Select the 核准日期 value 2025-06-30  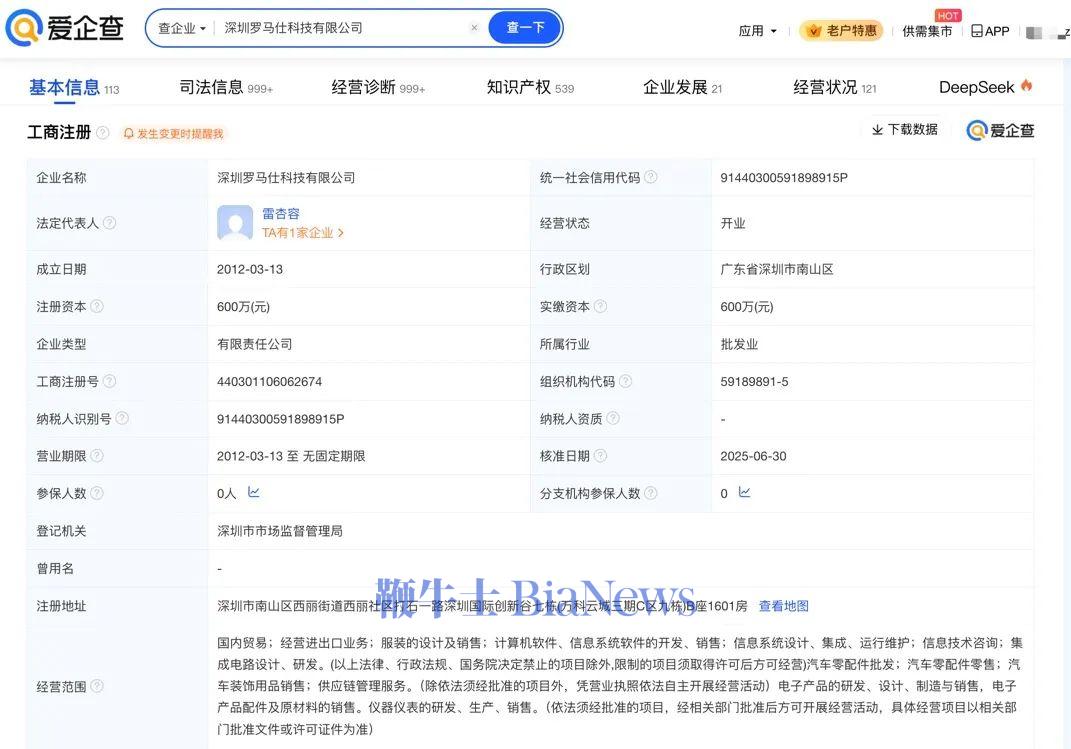pos(753,456)
